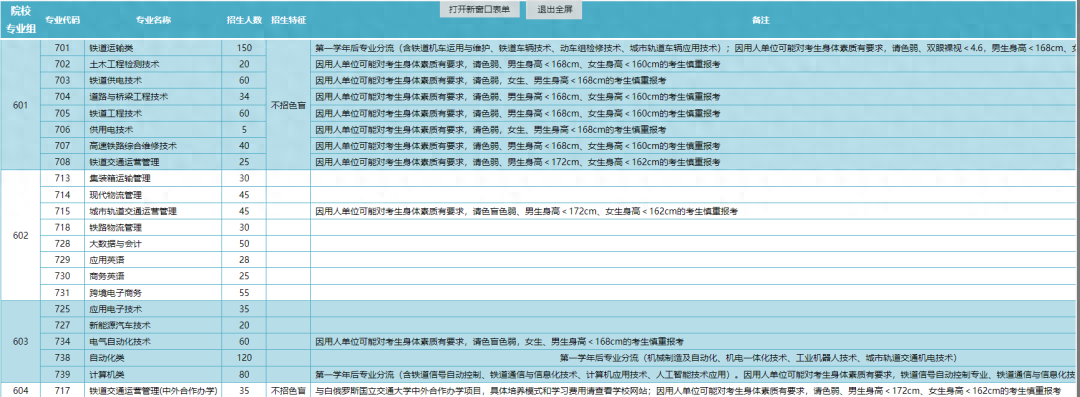Viewport: 1080px width, 397px height.
Task: Click enrollment count 120 for 自动化类
Action: coord(245,358)
